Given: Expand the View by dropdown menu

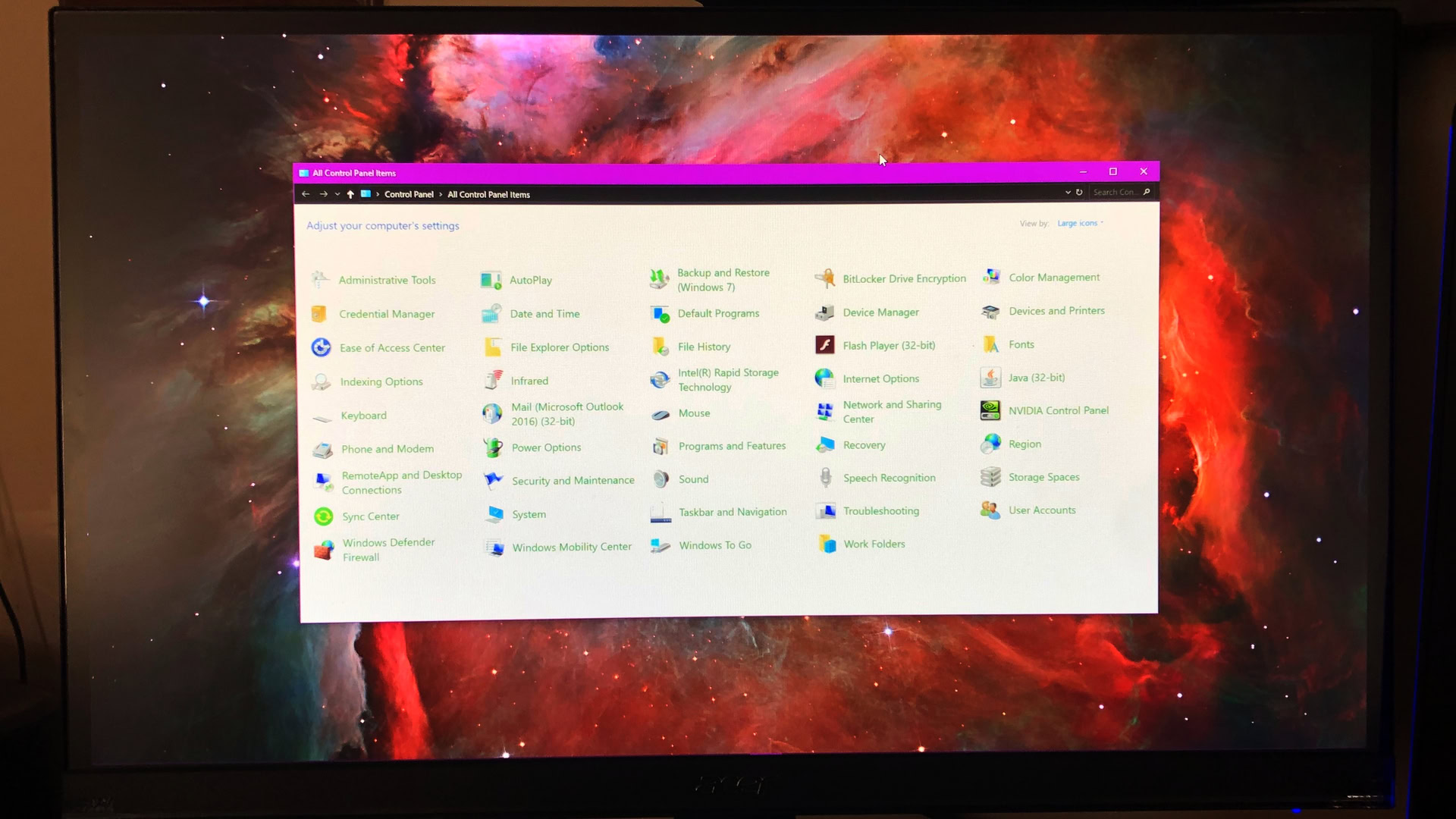Looking at the screenshot, I should [x=1080, y=223].
